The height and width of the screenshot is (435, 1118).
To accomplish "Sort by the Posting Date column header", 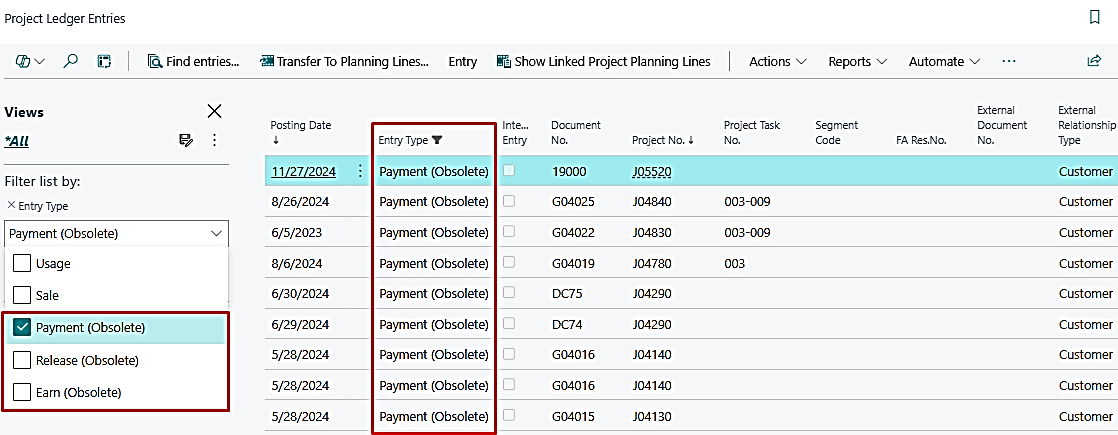I will (x=300, y=125).
